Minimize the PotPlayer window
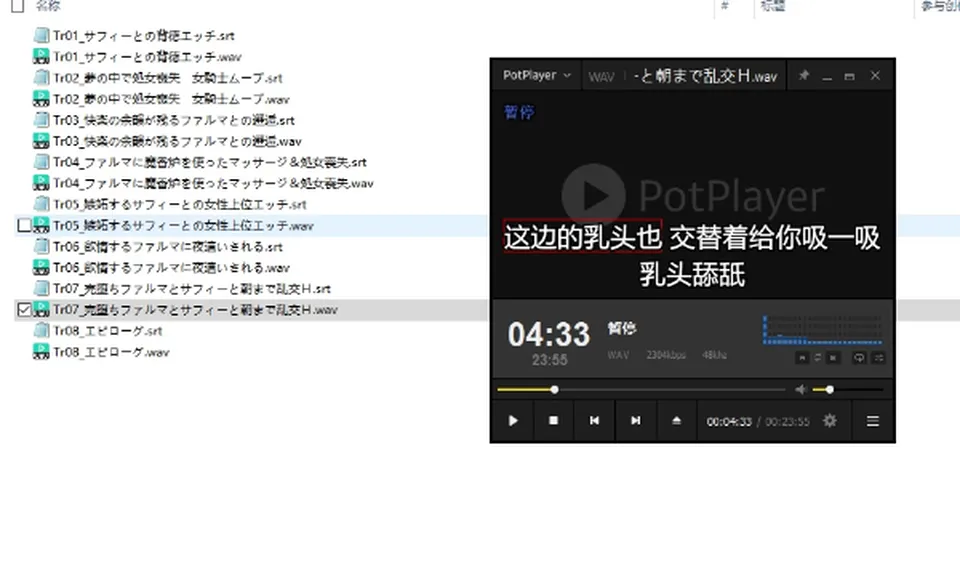 827,76
